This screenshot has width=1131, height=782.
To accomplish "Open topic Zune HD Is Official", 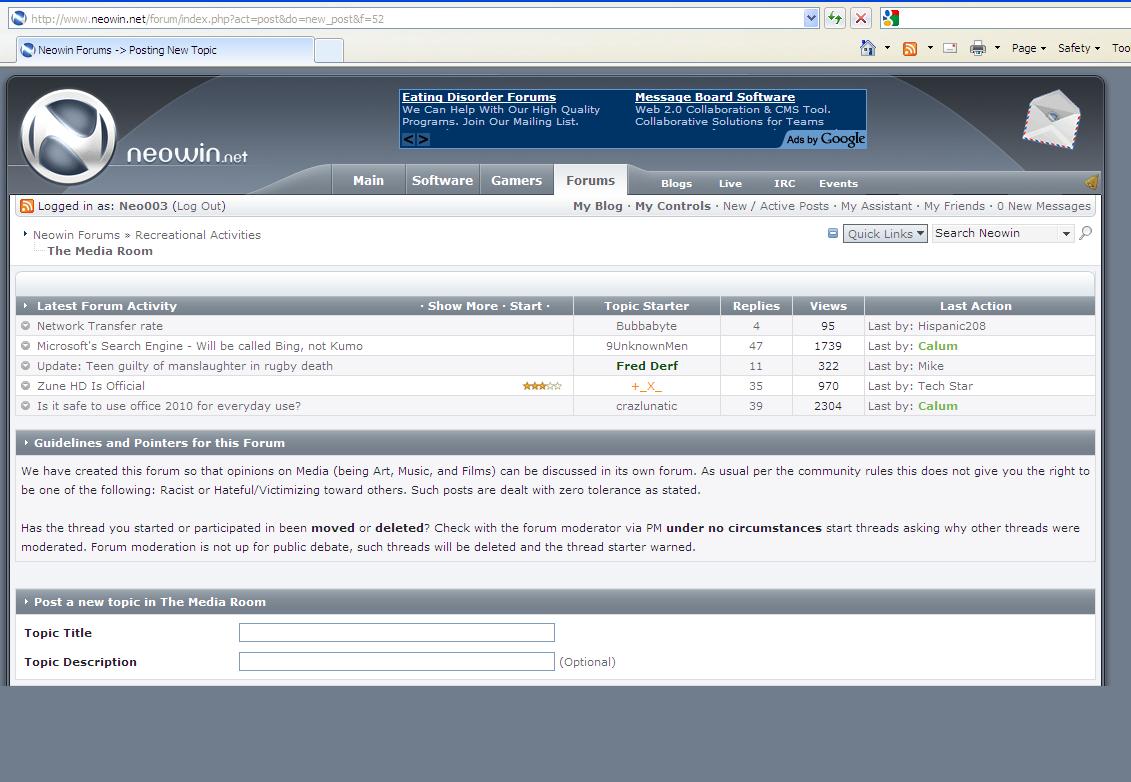I will tap(91, 386).
